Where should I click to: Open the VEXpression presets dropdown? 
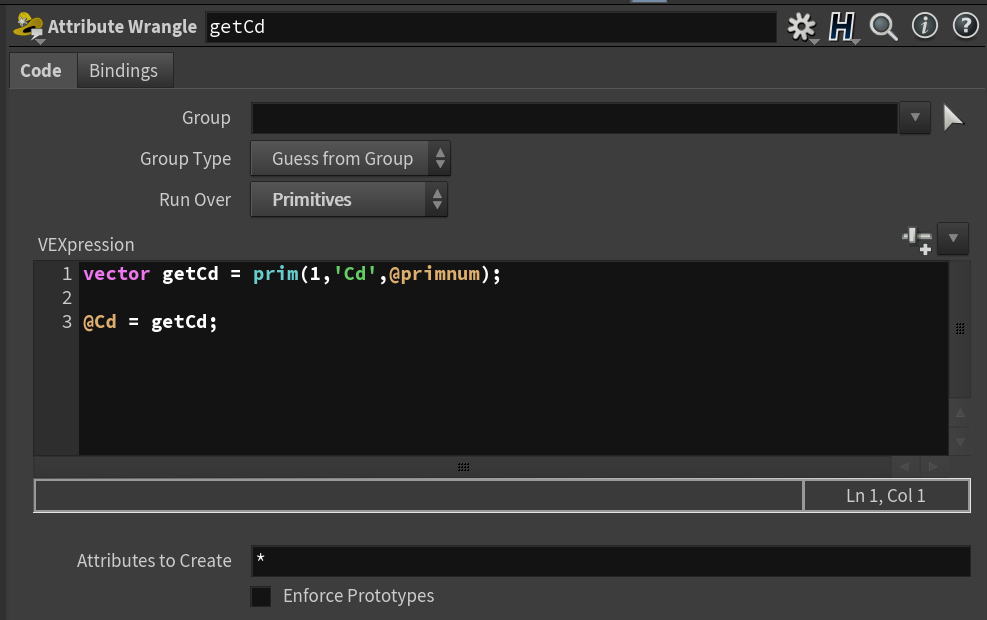(x=952, y=238)
